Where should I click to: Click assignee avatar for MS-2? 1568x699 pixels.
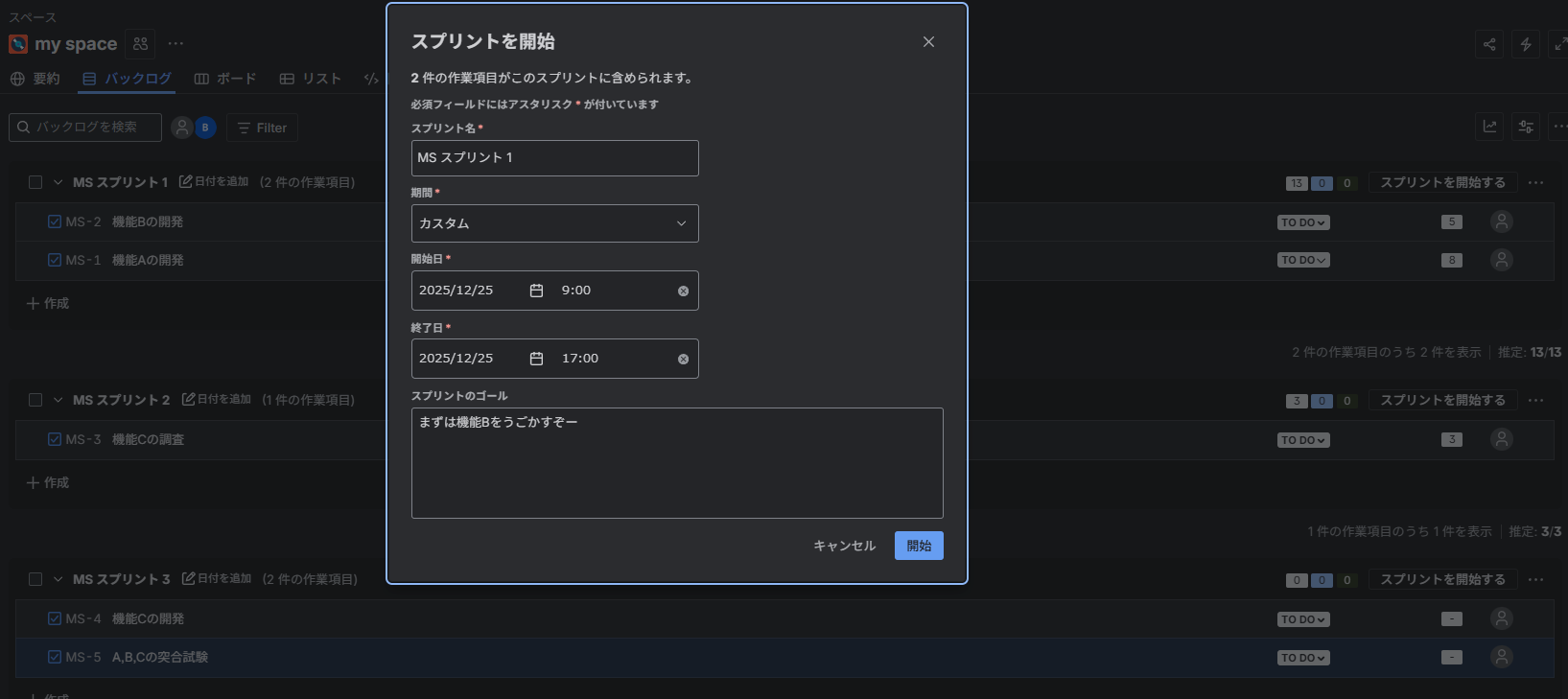1502,221
